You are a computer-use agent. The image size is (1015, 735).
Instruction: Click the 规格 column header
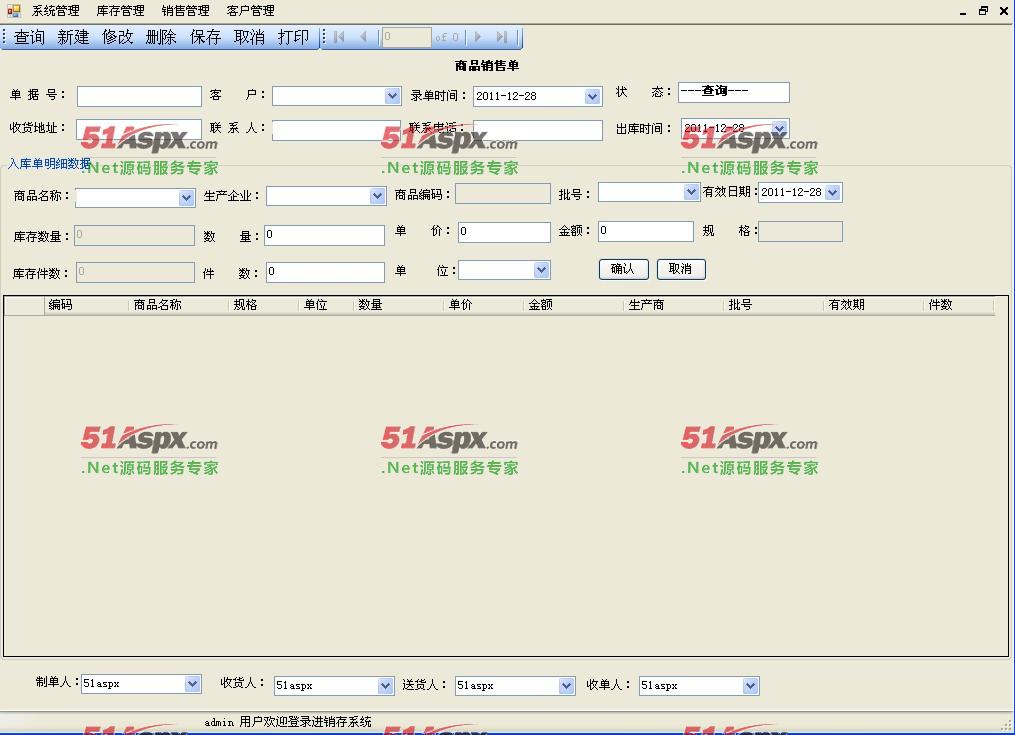point(265,305)
